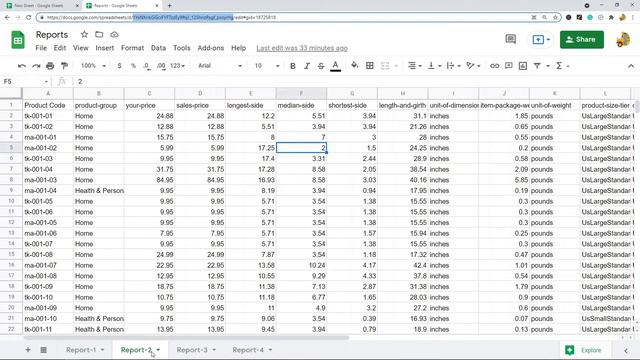The width and height of the screenshot is (640, 360).
Task: Open vertical align options
Action: click(433, 66)
